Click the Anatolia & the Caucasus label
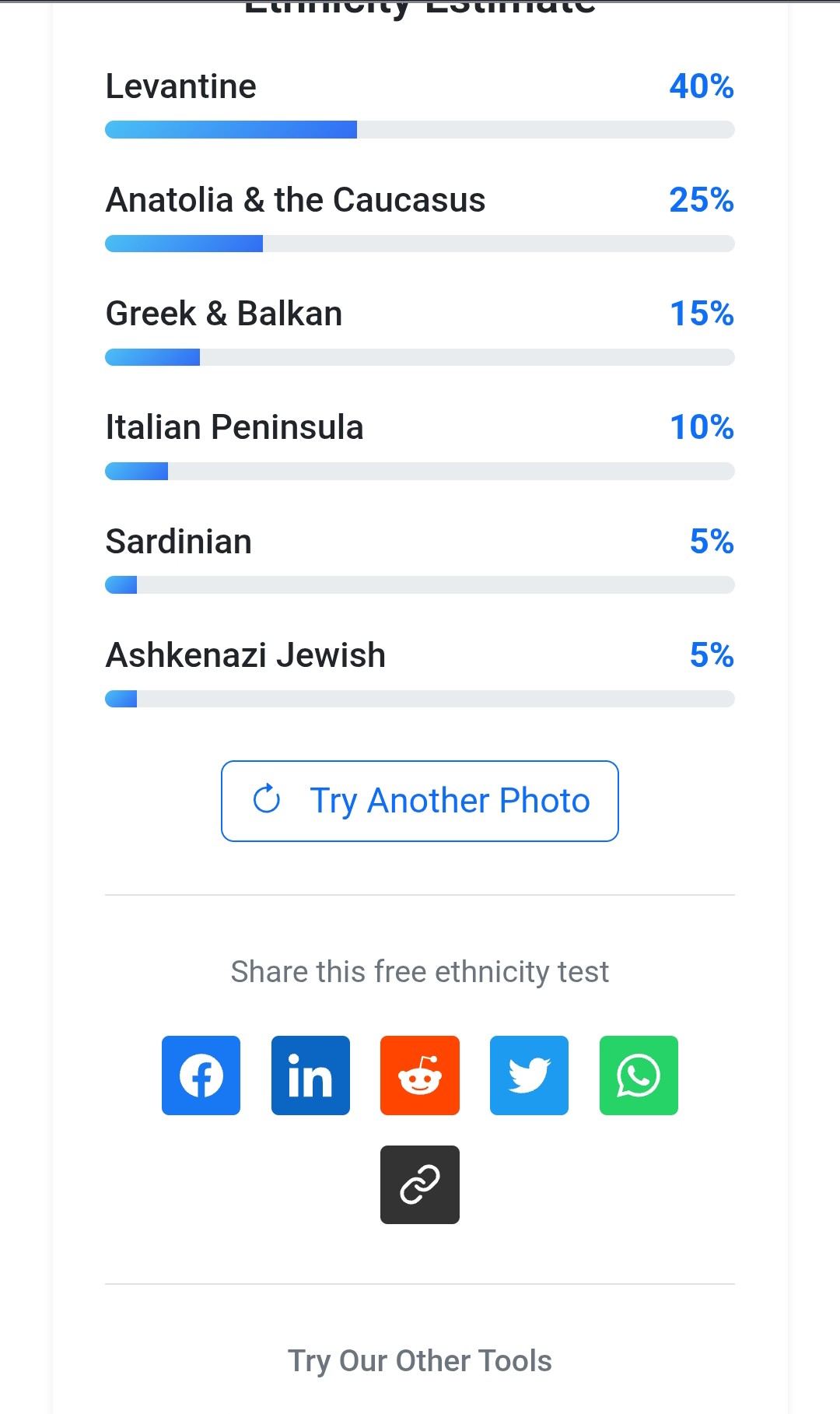 coord(296,200)
